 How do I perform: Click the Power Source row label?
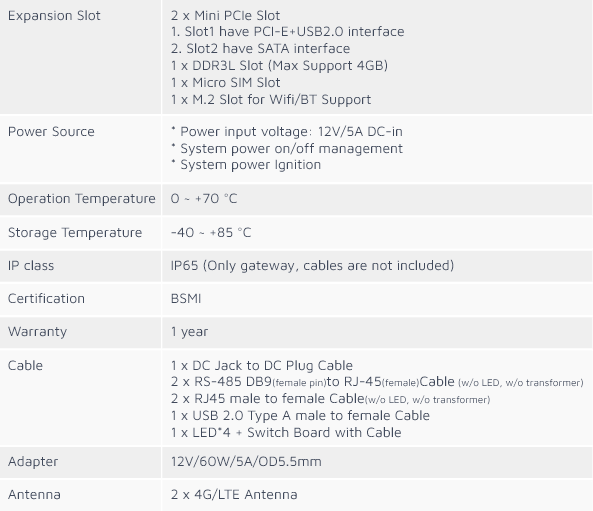click(51, 132)
